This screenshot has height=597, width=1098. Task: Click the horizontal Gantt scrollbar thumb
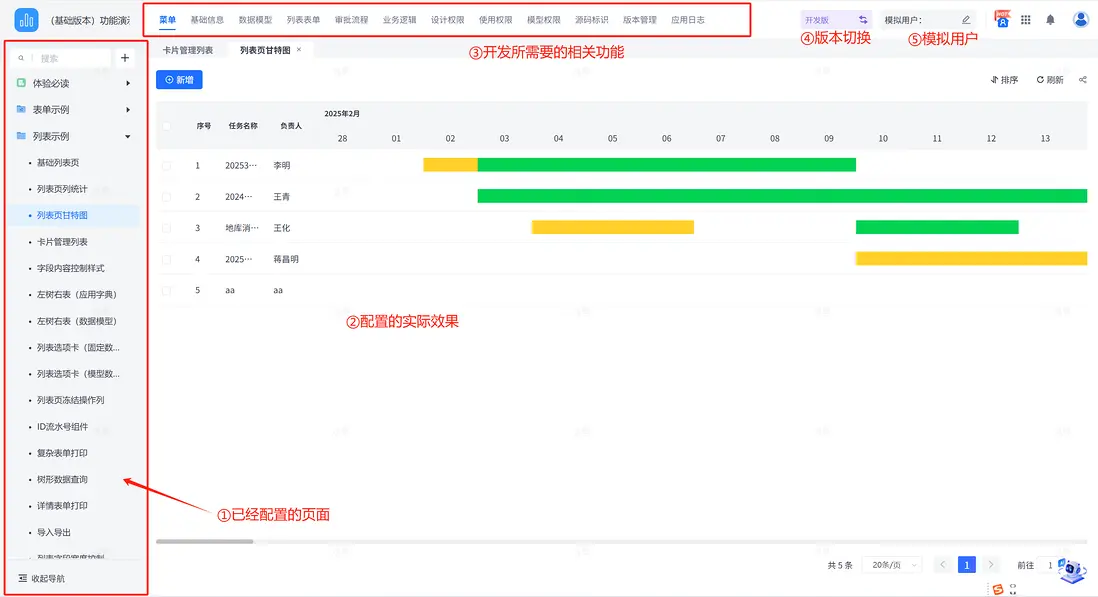(204, 541)
